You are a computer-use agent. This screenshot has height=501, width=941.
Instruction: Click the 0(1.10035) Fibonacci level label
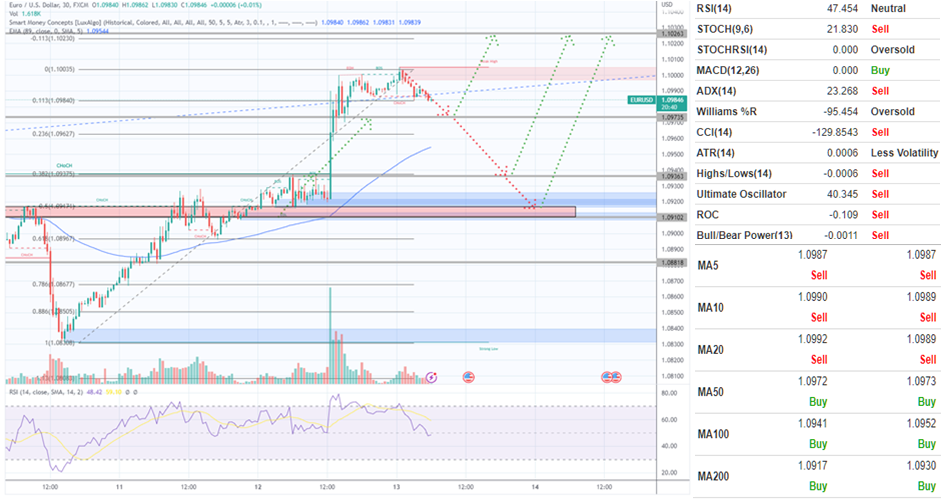60,69
